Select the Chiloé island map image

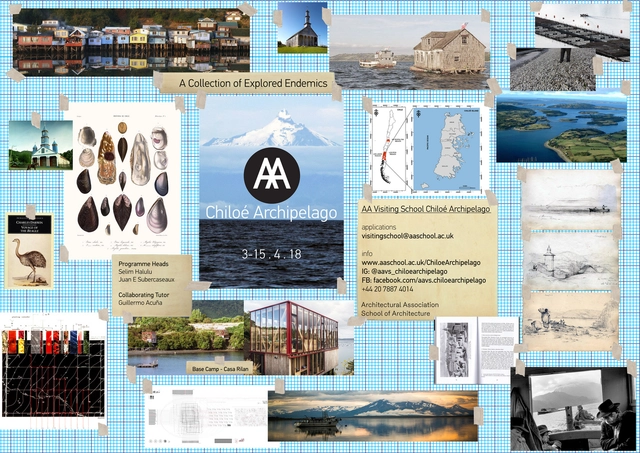point(427,150)
